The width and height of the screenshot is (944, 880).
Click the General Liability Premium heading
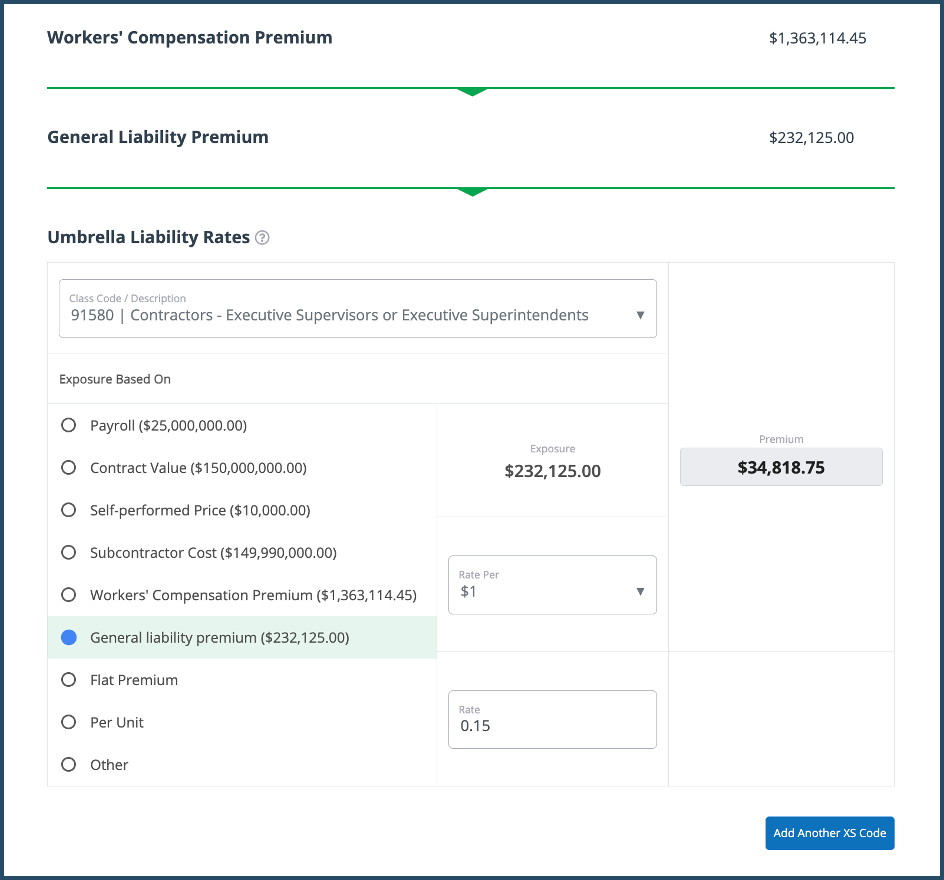[158, 137]
